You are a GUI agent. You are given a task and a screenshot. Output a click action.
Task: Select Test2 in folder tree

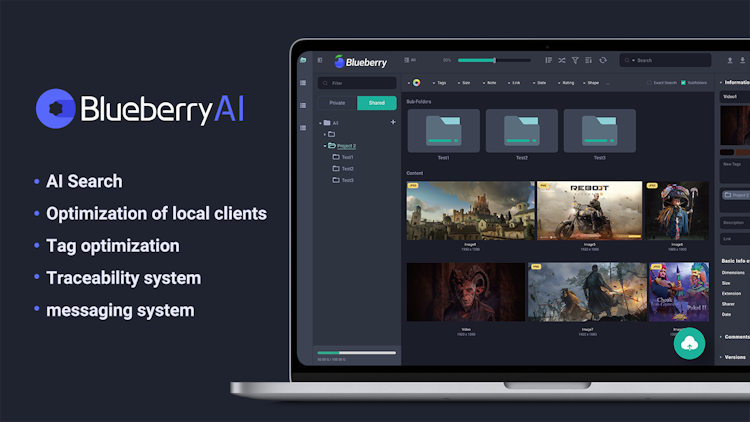[343, 168]
